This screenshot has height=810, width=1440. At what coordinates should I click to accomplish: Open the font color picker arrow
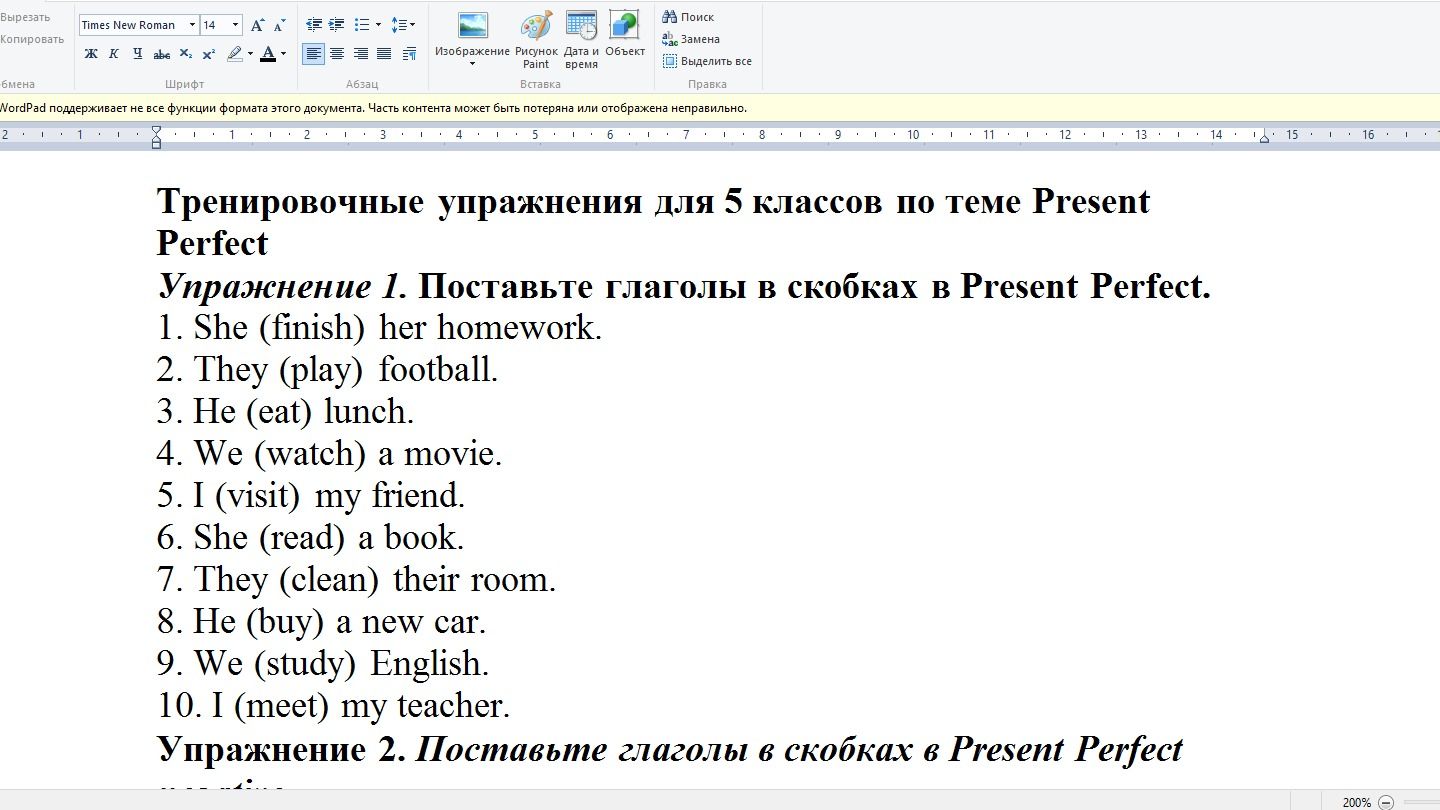283,54
